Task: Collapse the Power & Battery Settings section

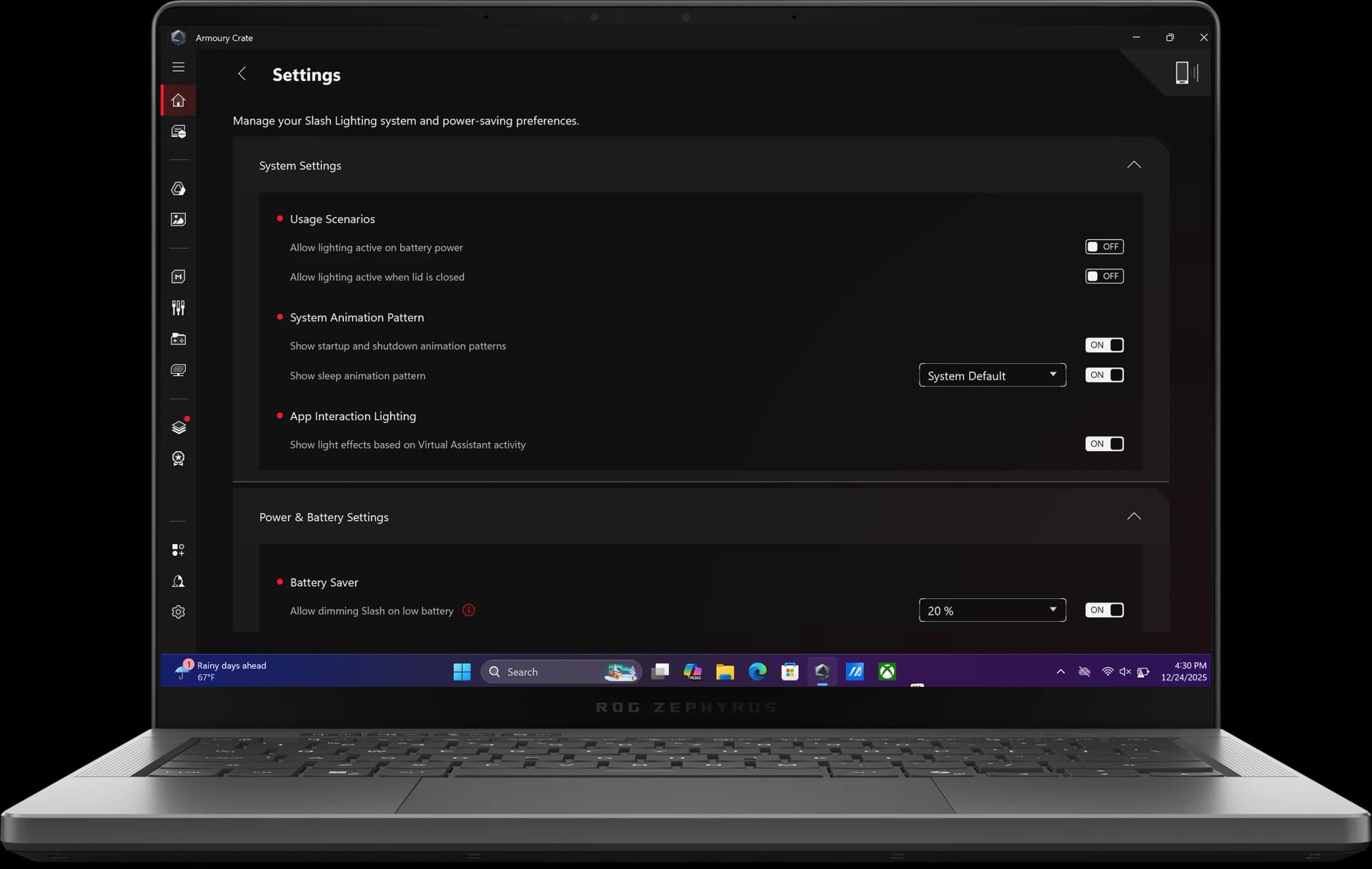Action: pyautogui.click(x=1133, y=517)
